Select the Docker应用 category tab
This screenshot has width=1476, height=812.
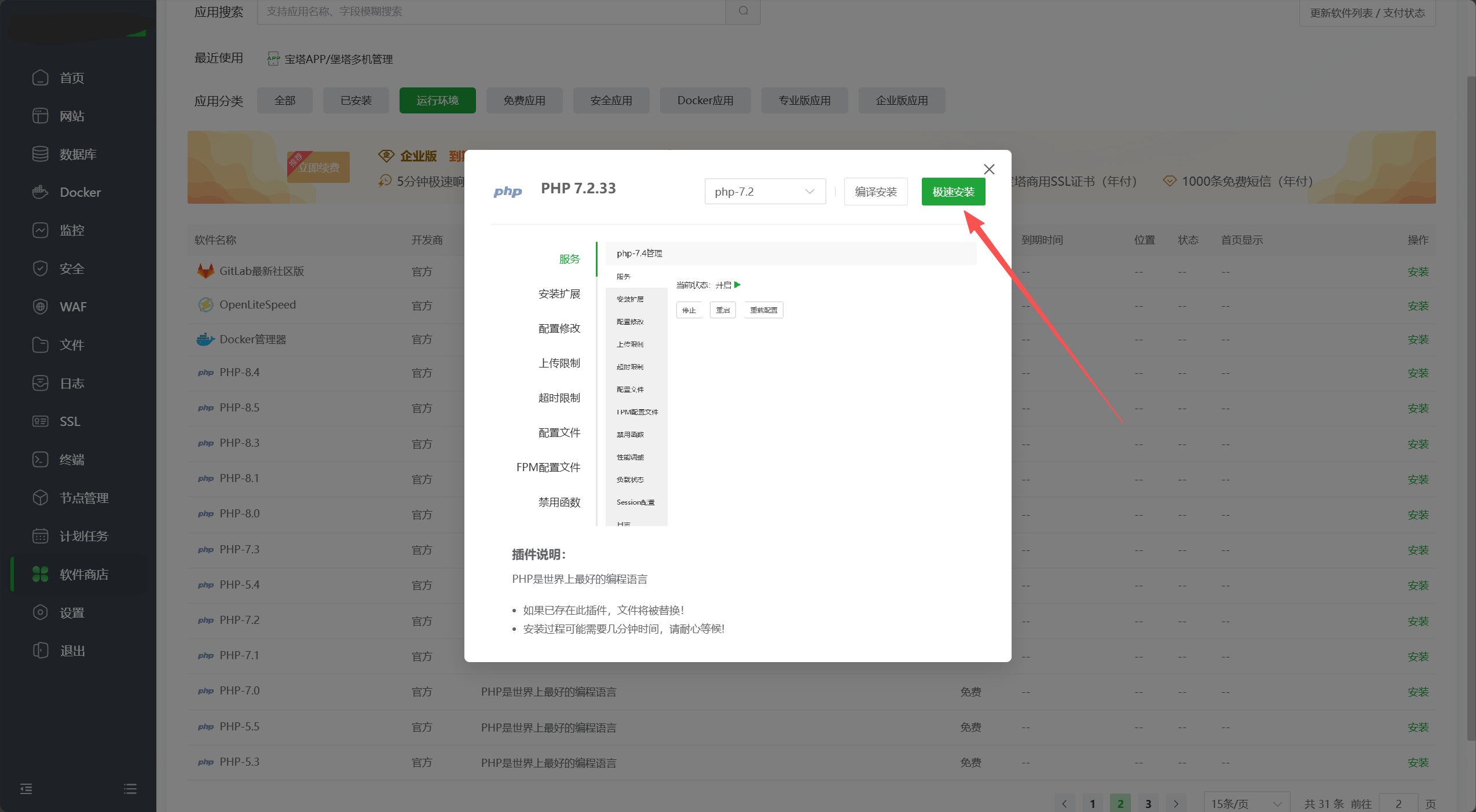click(705, 100)
